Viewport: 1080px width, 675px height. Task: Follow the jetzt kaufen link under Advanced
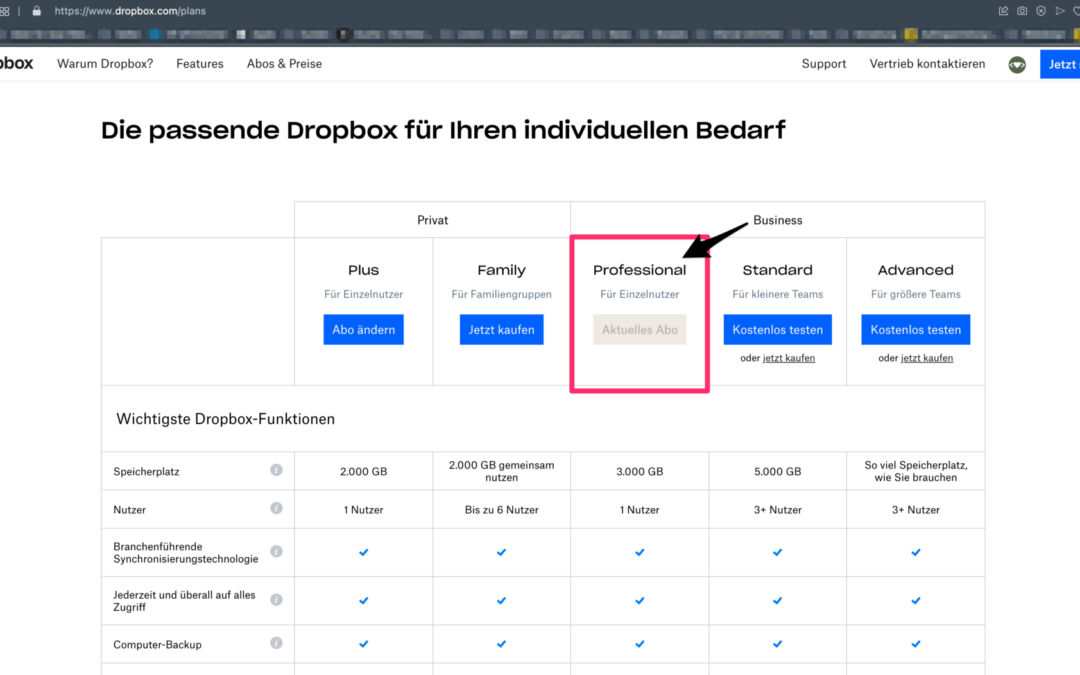[927, 358]
